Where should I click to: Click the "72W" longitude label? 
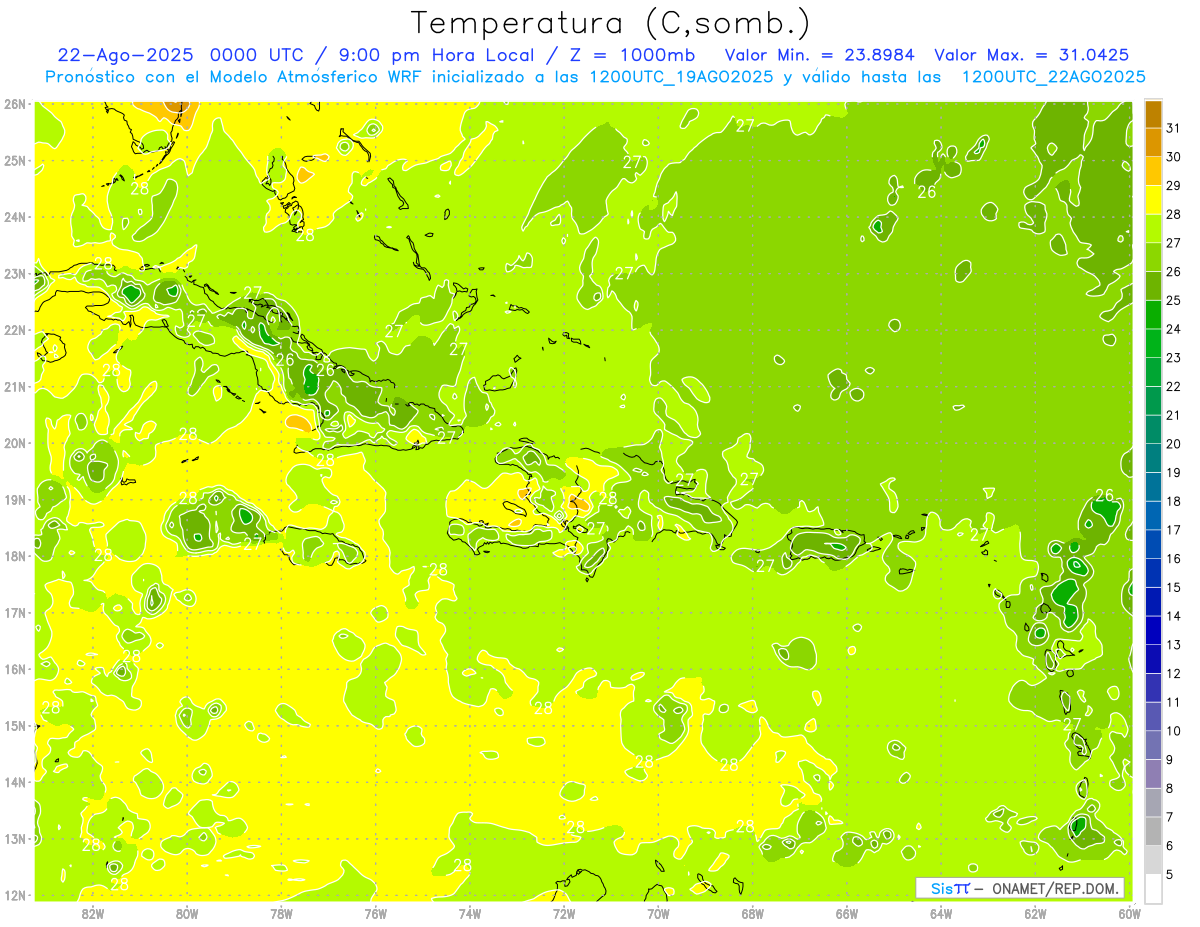(564, 913)
